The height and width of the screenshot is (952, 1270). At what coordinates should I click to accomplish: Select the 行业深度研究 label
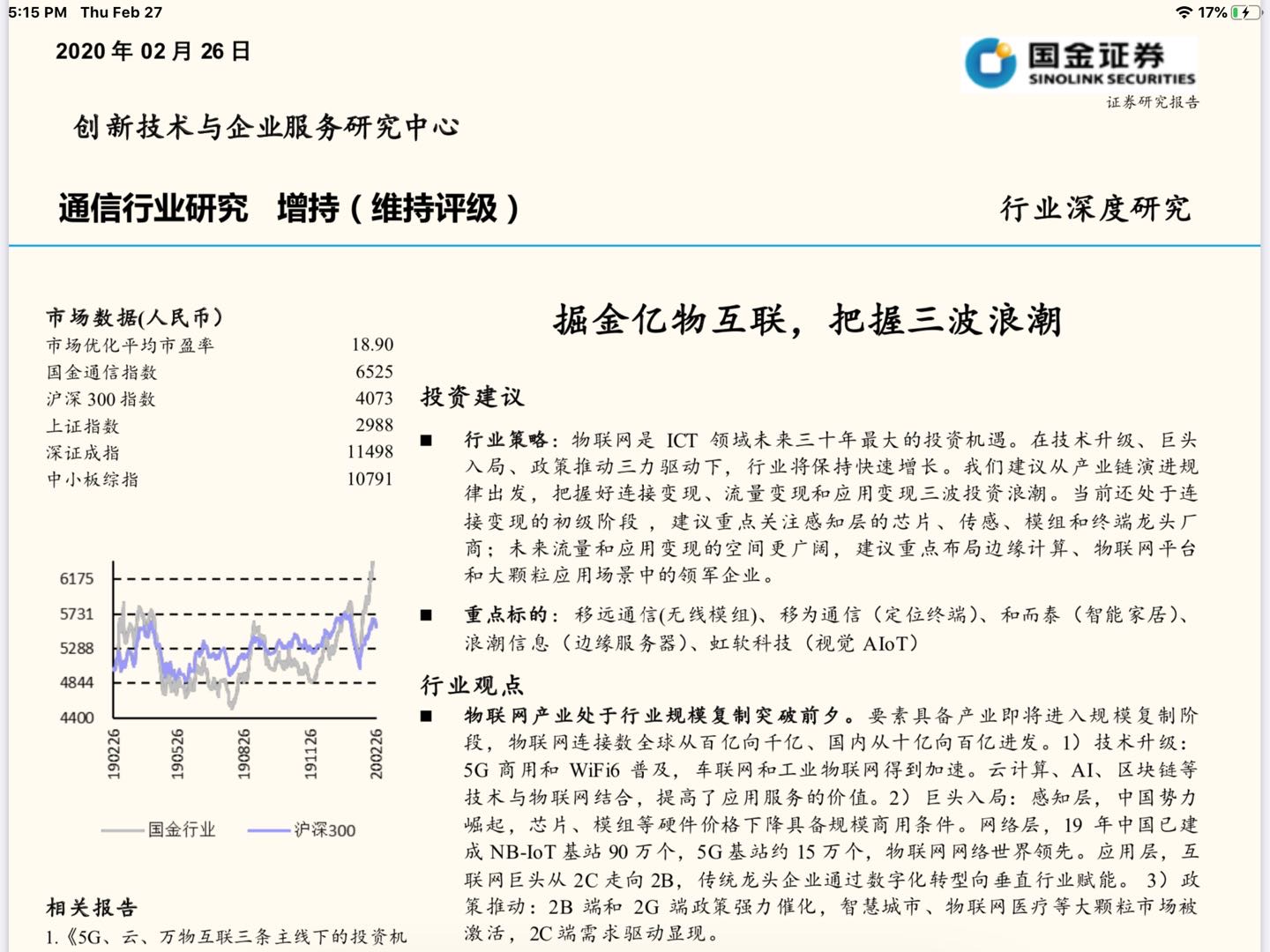tap(1096, 208)
